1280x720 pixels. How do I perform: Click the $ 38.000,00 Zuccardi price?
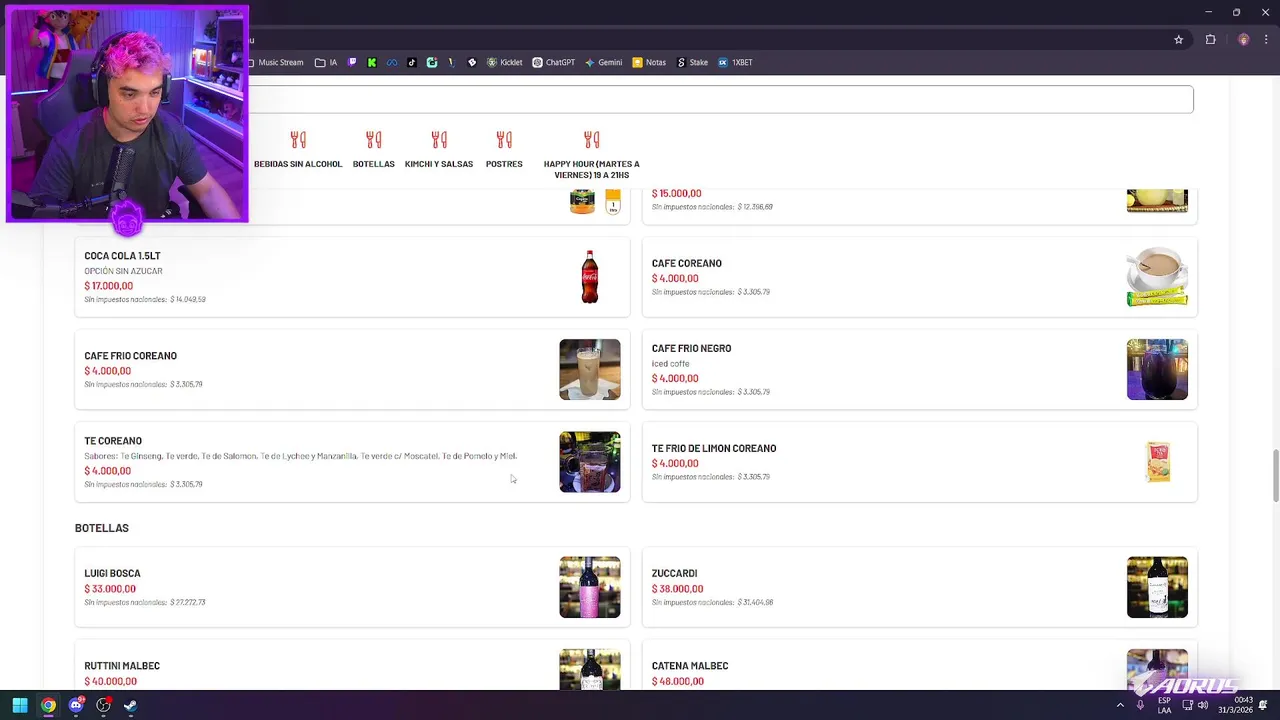(677, 589)
